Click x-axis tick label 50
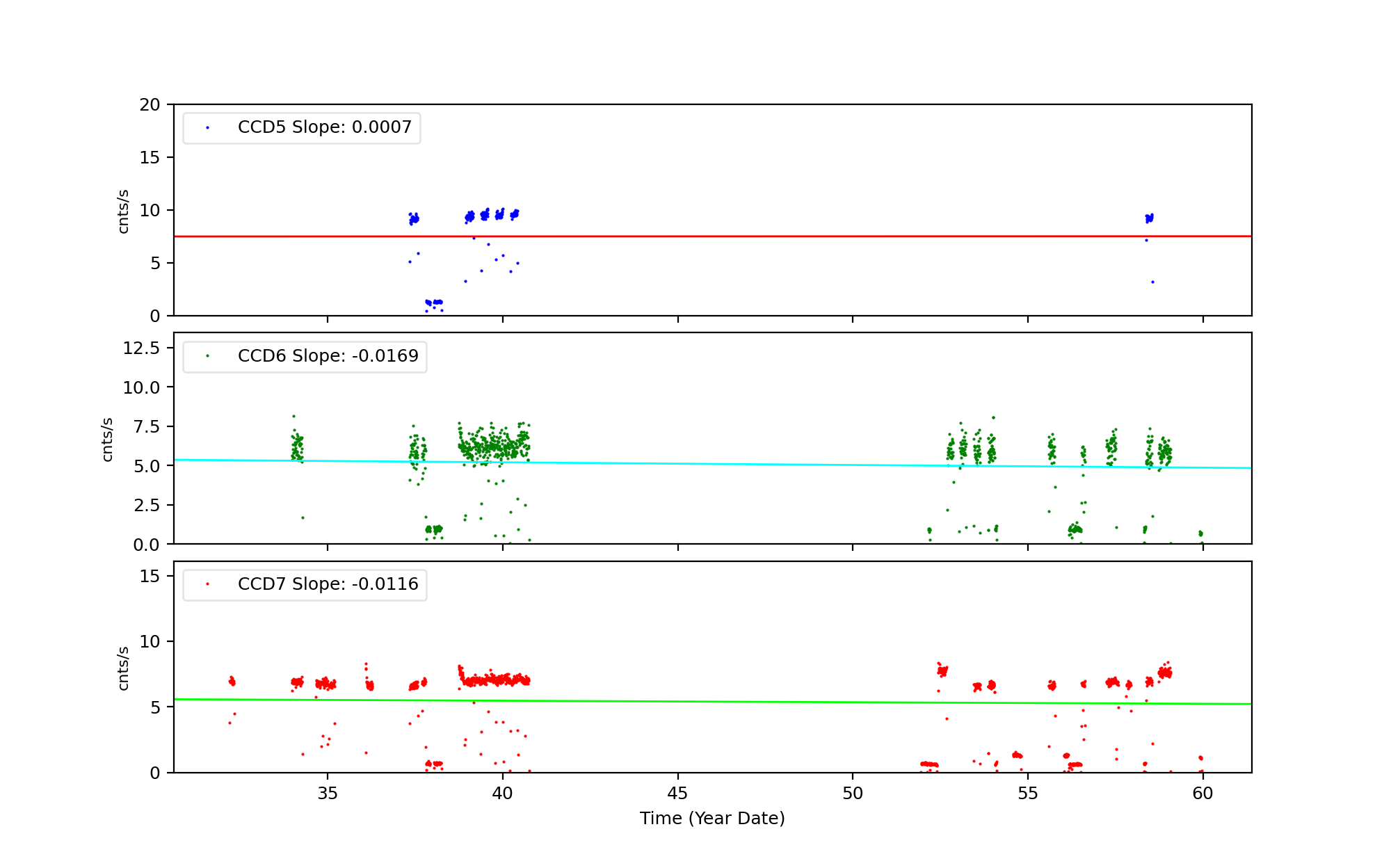Viewport: 1391px width, 868px height. [x=853, y=794]
